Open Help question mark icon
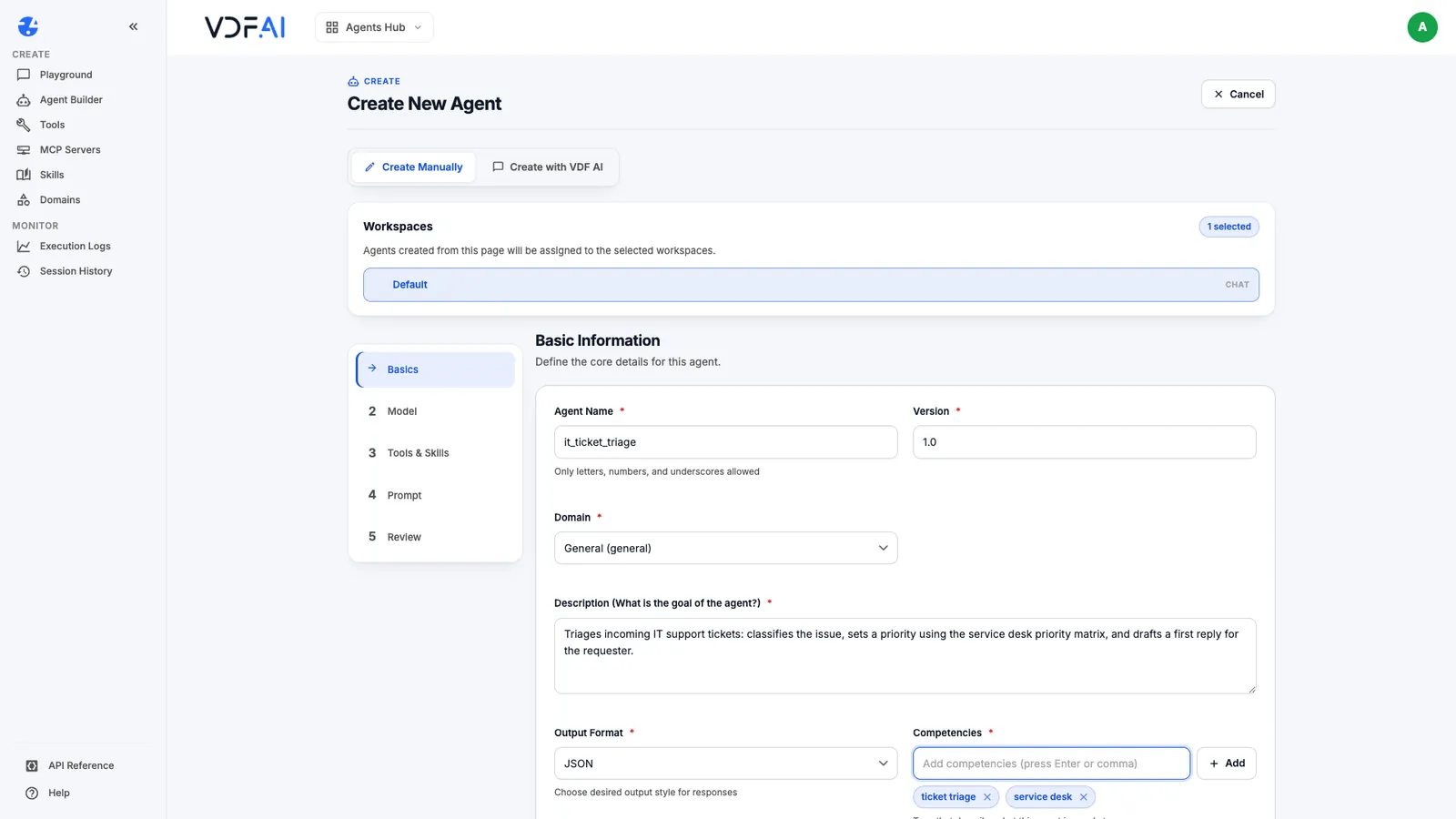1456x819 pixels. 32,794
